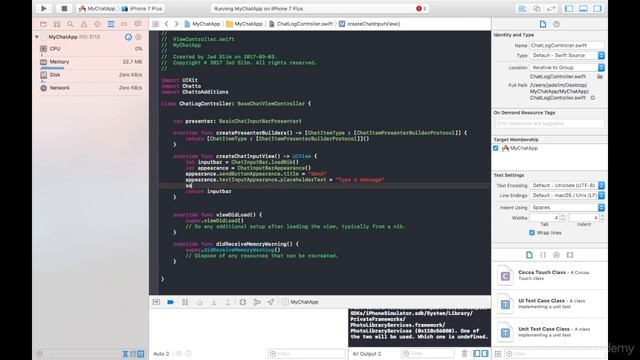The width and height of the screenshot is (640, 360).
Task: Show the Standard editor
Action: click(x=522, y=9)
